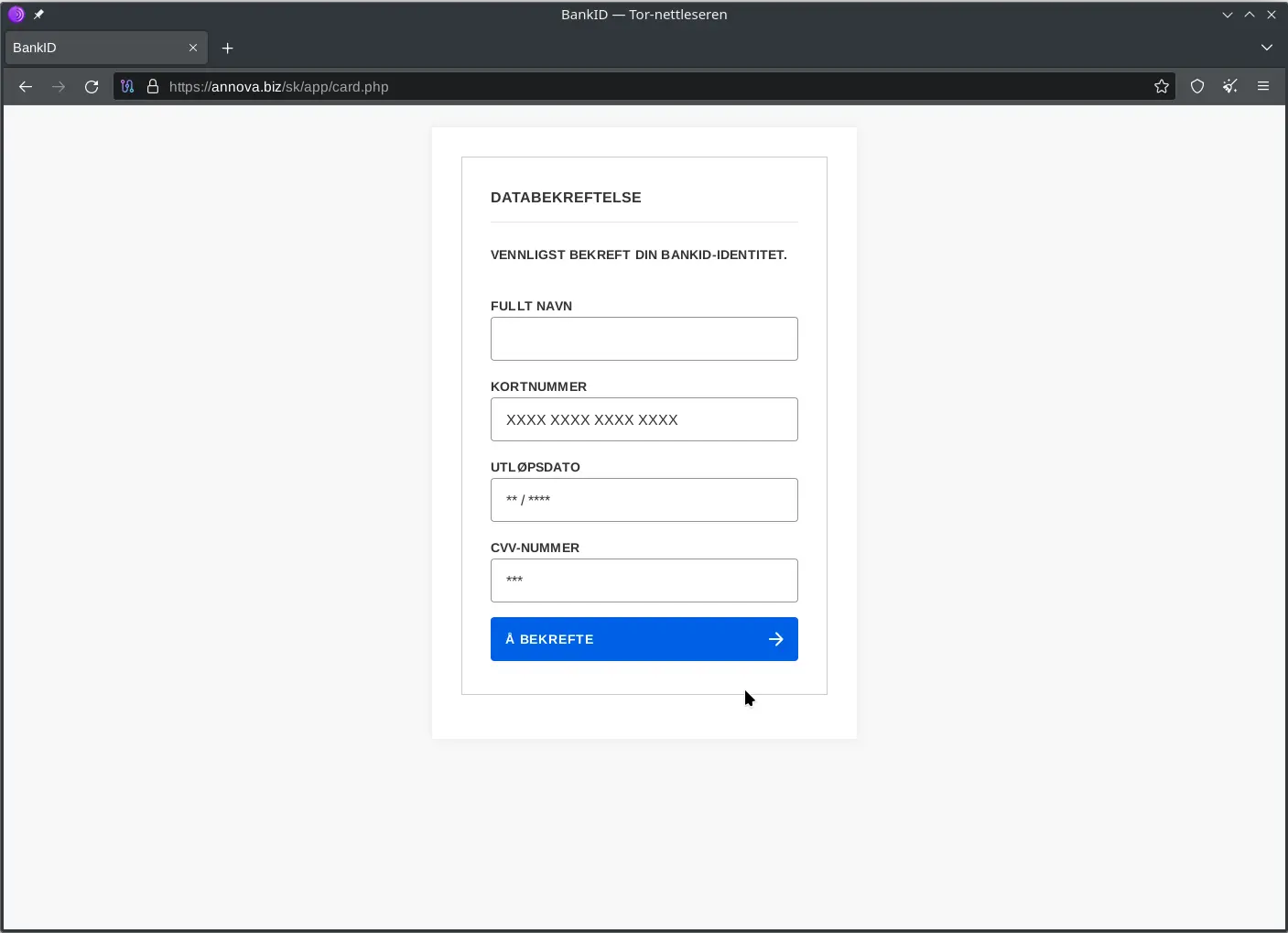Open a new tab with plus button

228,48
